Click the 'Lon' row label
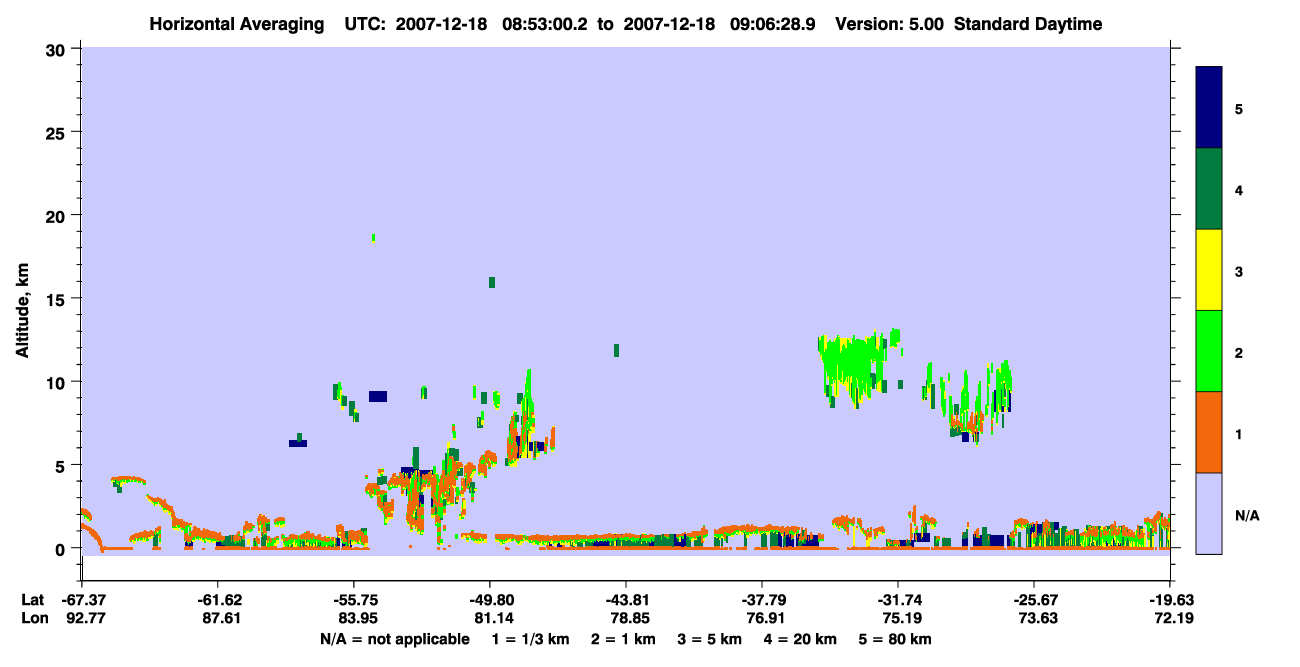The width and height of the screenshot is (1300, 667). (x=33, y=619)
